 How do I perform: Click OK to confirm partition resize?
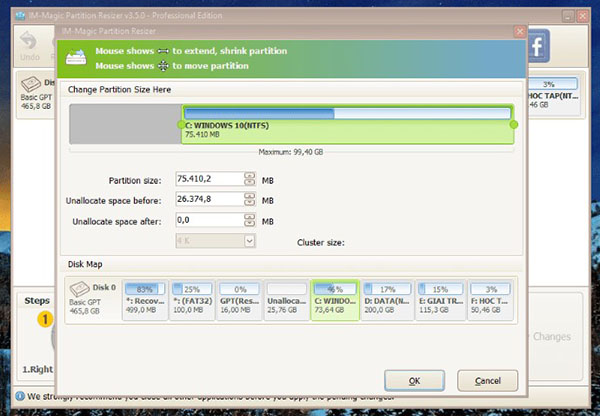click(414, 380)
